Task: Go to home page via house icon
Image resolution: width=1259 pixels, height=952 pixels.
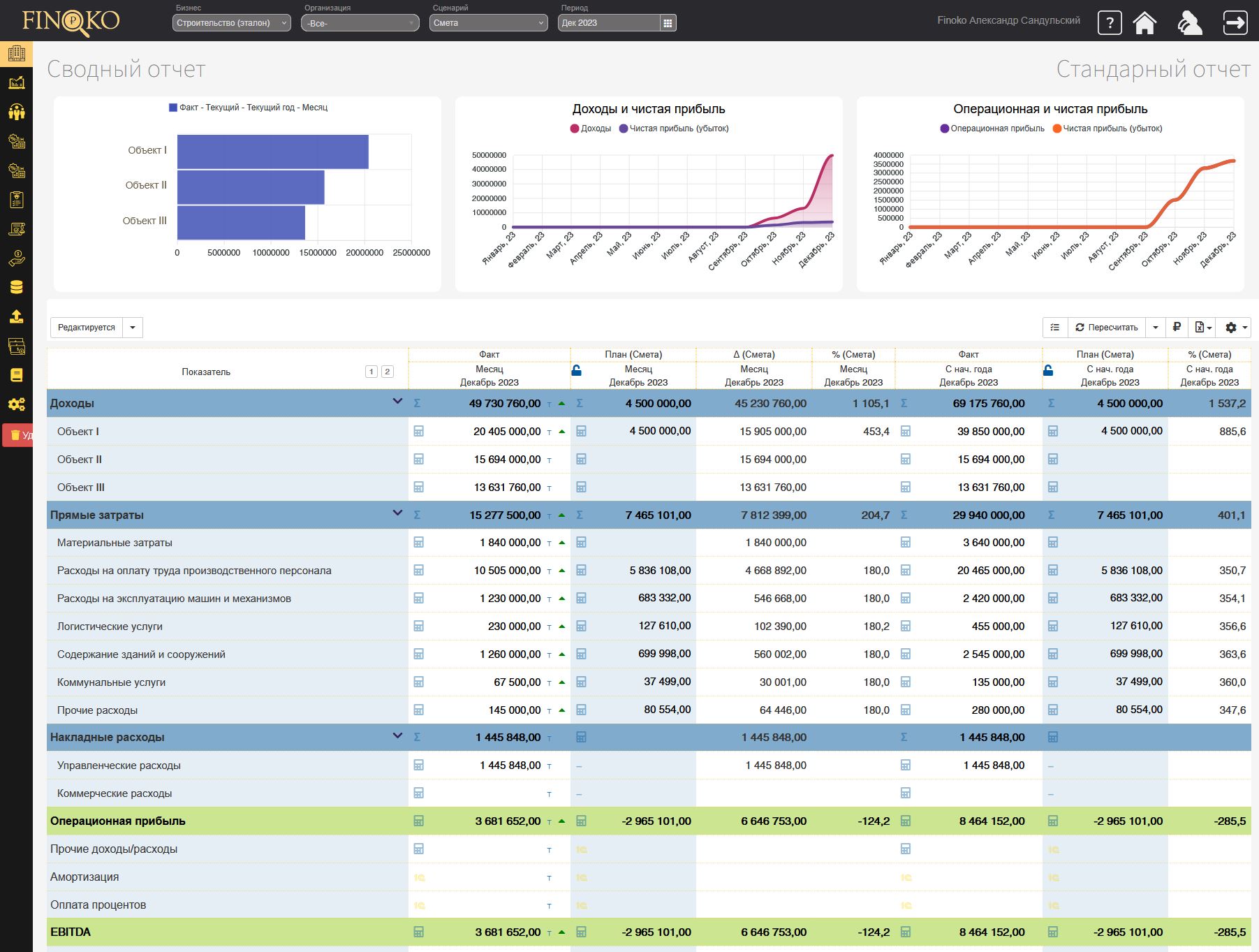Action: coord(1144,23)
